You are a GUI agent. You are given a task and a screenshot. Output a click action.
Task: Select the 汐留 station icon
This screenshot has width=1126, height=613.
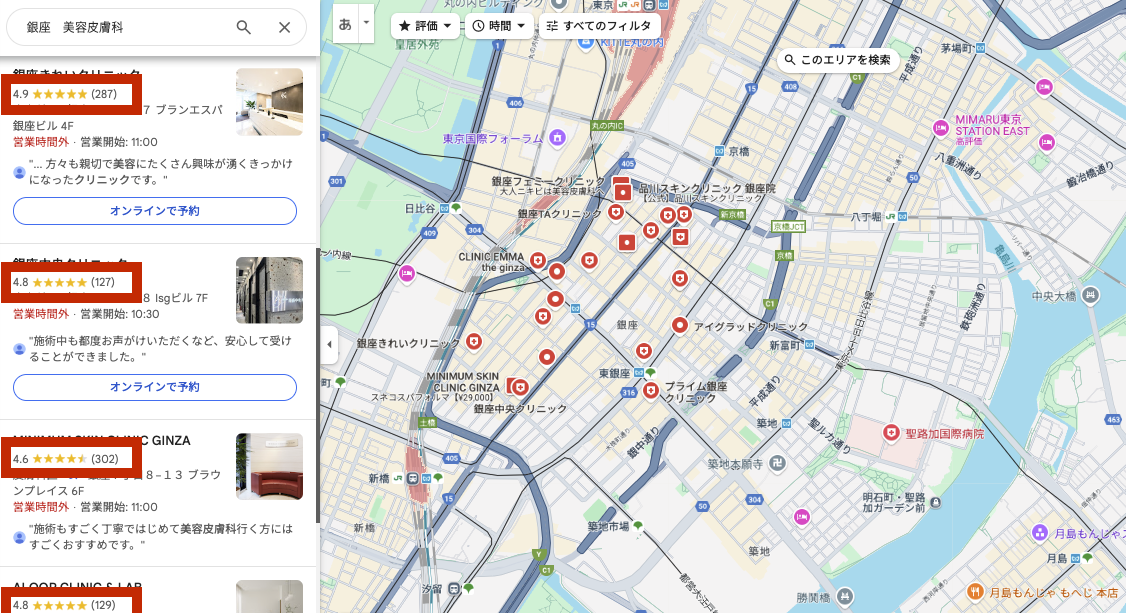coord(455,589)
